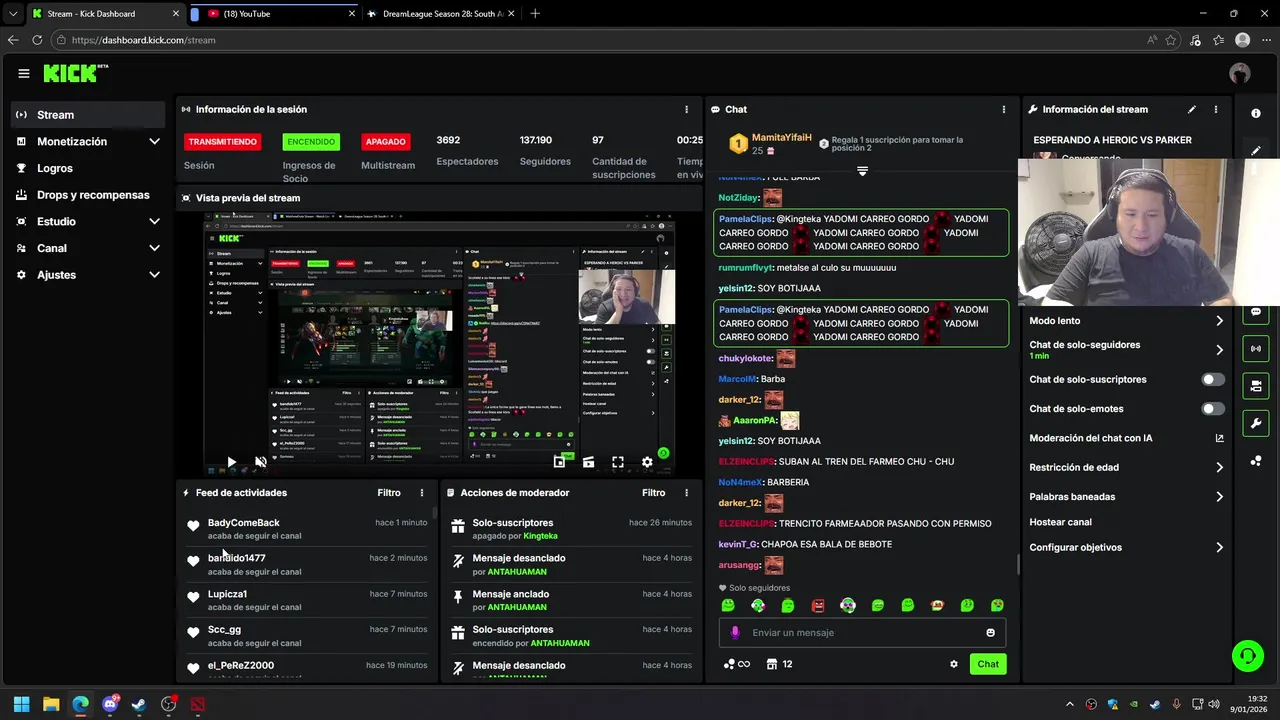This screenshot has height=720, width=1280.
Task: Open the shop icon showing 12
Action: click(x=780, y=664)
